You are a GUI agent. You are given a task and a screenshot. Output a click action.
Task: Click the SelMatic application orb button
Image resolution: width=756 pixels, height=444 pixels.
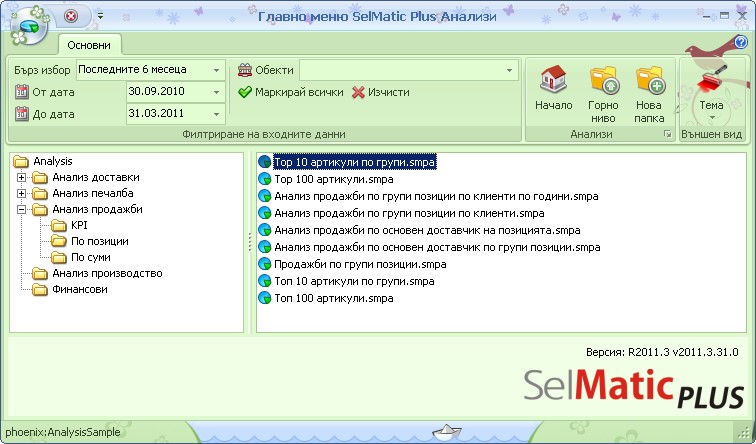click(x=29, y=27)
